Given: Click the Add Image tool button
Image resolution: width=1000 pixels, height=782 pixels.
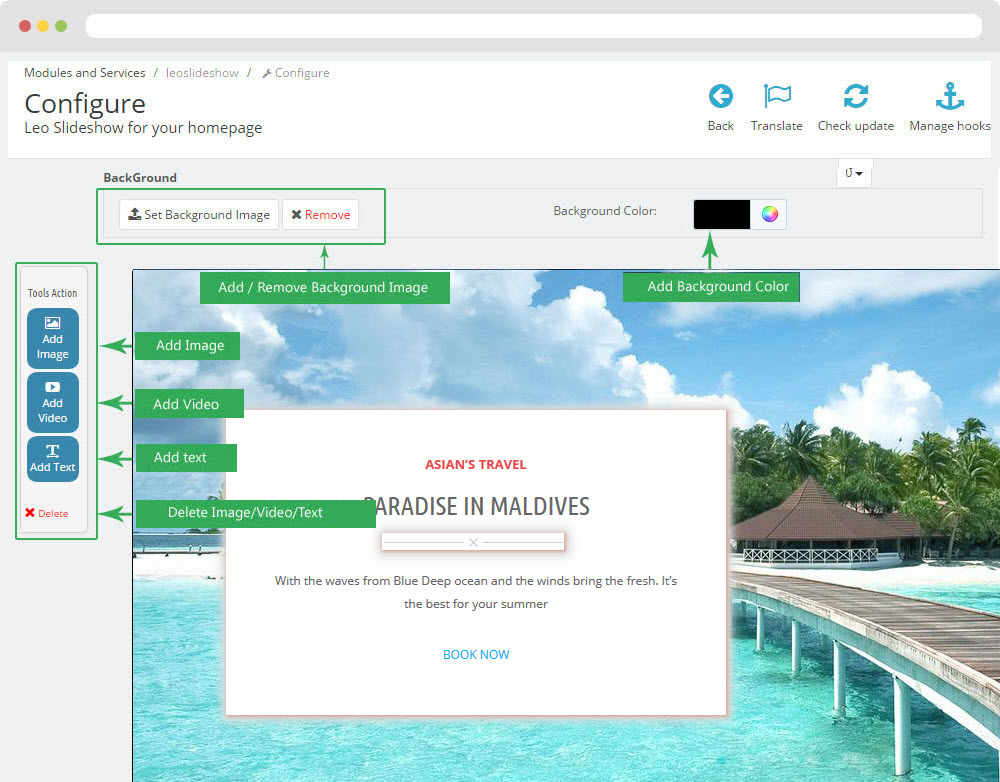Looking at the screenshot, I should [53, 339].
